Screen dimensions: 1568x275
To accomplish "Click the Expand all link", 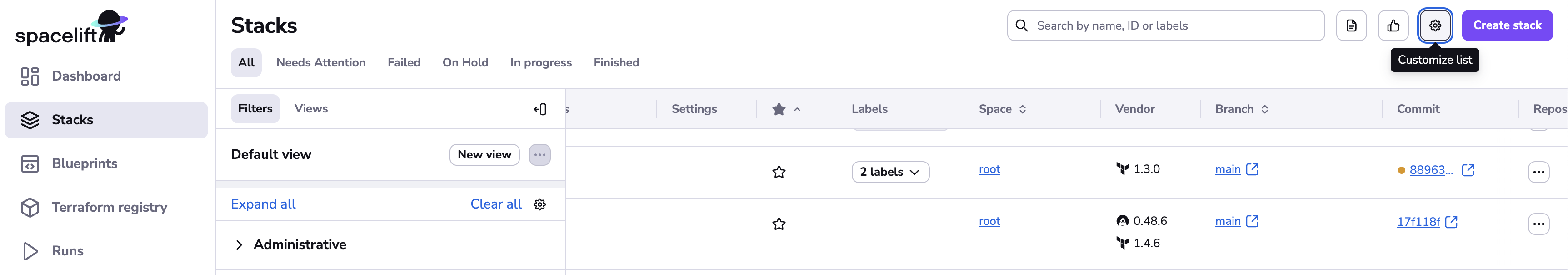I will [x=263, y=204].
